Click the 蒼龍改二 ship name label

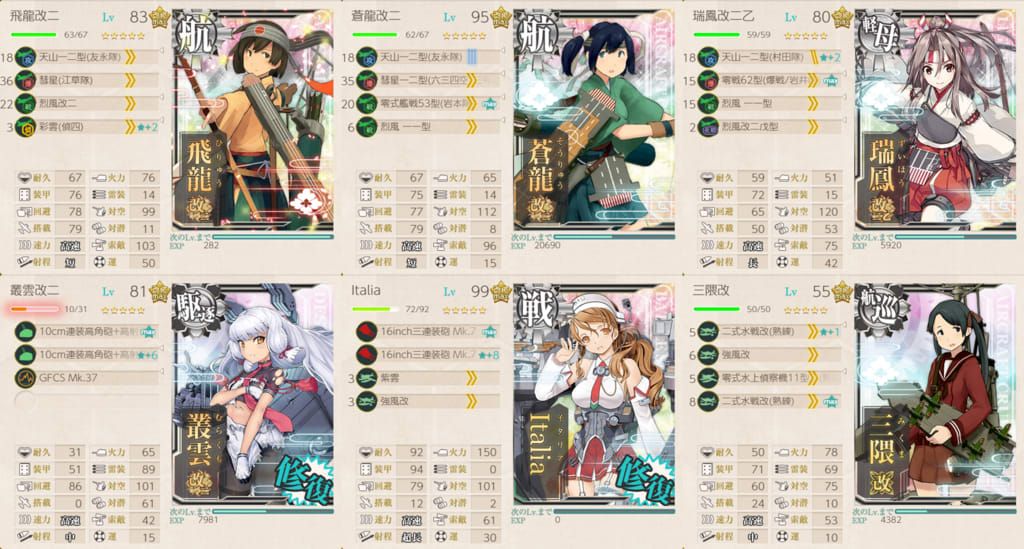pyautogui.click(x=376, y=16)
